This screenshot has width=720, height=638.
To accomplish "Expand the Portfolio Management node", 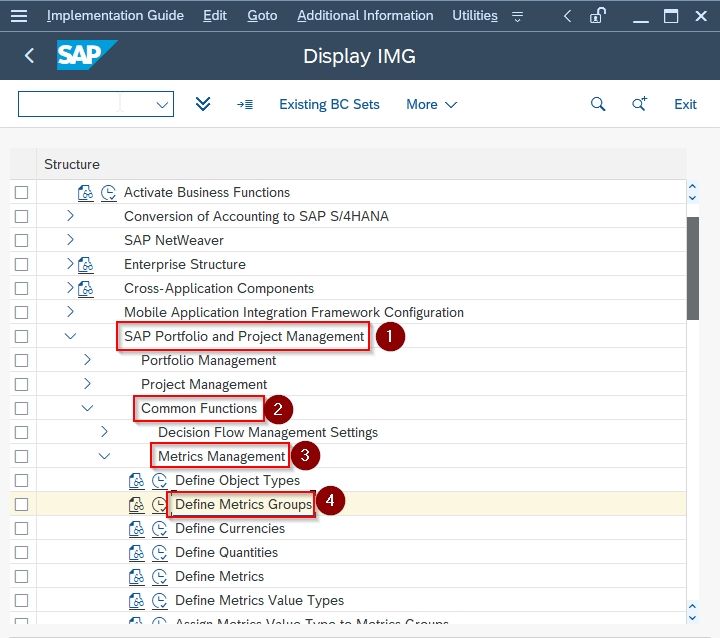I will point(87,360).
